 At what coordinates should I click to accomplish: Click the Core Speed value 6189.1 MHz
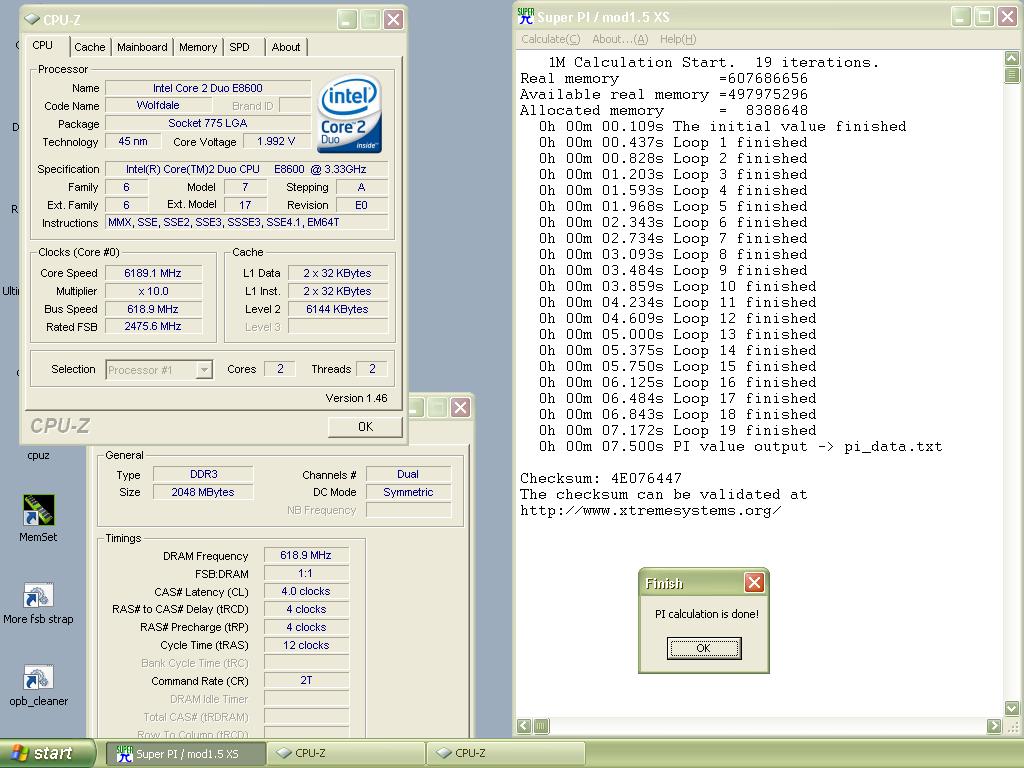[153, 273]
